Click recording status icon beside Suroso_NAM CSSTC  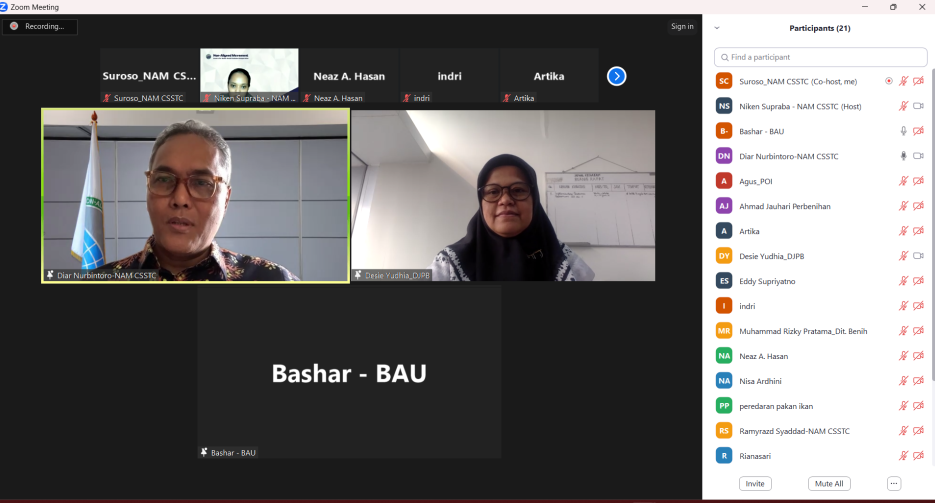point(889,81)
